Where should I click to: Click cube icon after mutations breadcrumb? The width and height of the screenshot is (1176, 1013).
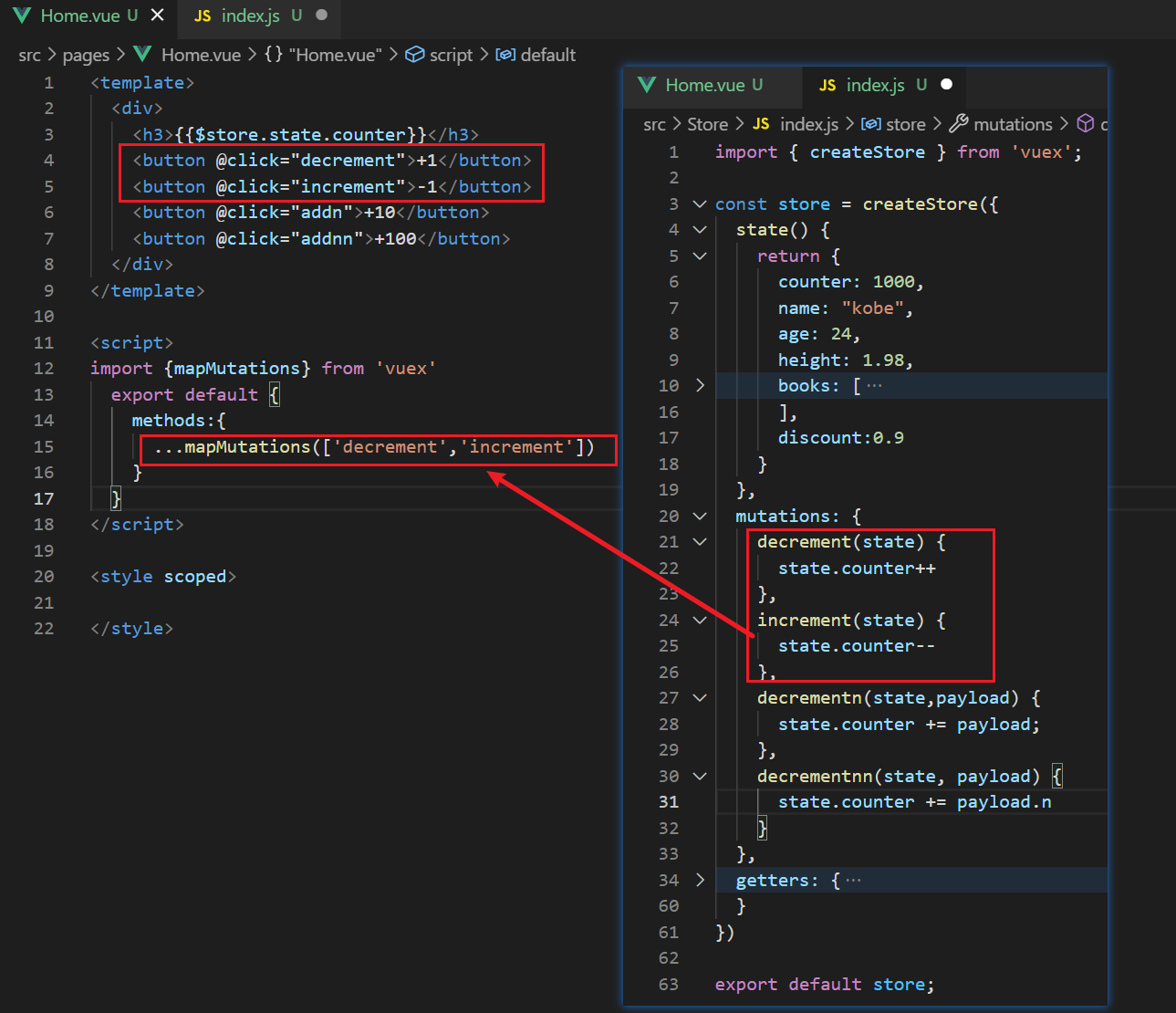pos(1086,123)
